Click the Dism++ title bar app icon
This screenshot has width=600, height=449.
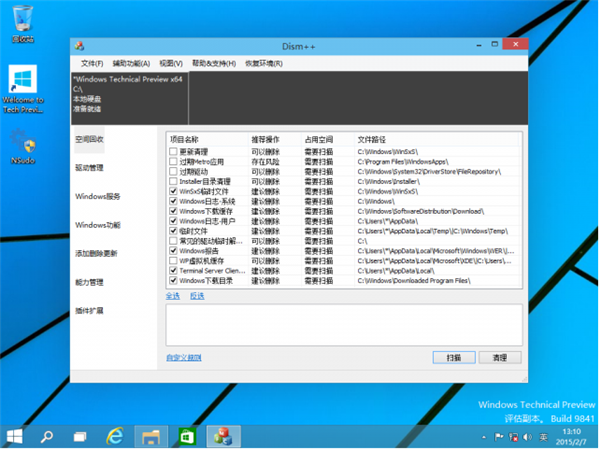pos(79,46)
